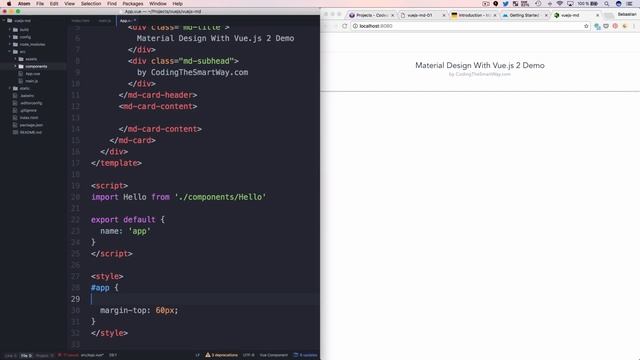Close the Projects browser tab
Viewport: 640px width, 360px height.
tap(393, 16)
